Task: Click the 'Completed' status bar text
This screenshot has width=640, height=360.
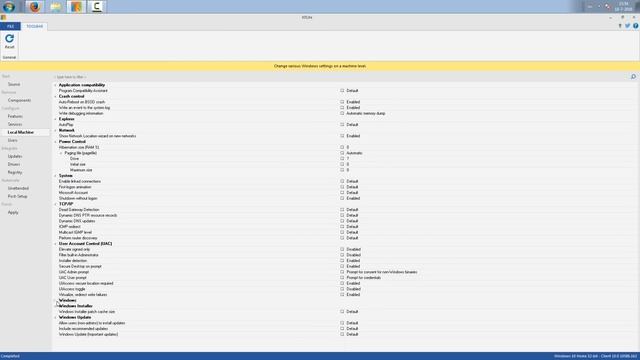Action: [x=10, y=356]
